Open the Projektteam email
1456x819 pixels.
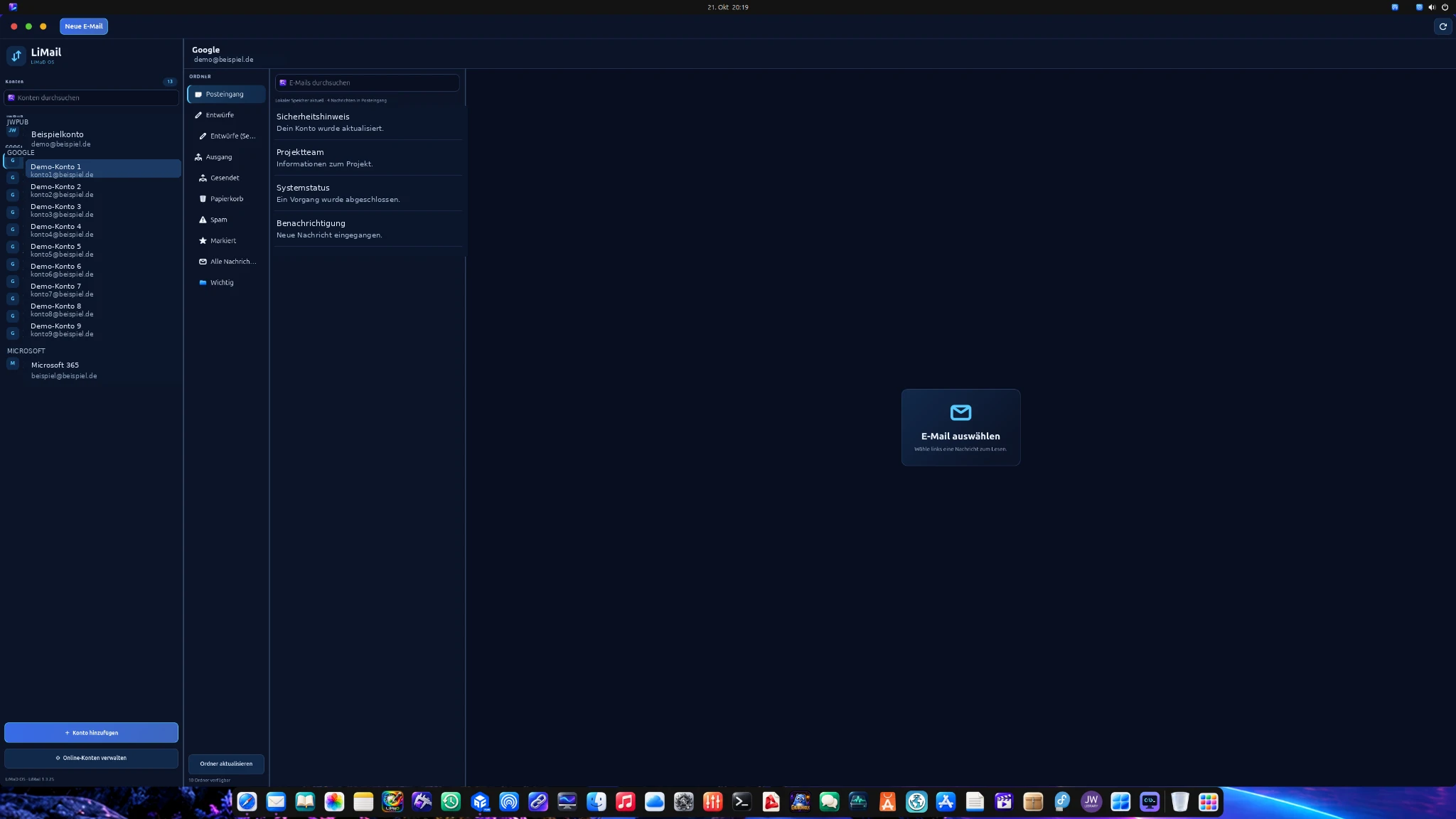pyautogui.click(x=368, y=158)
